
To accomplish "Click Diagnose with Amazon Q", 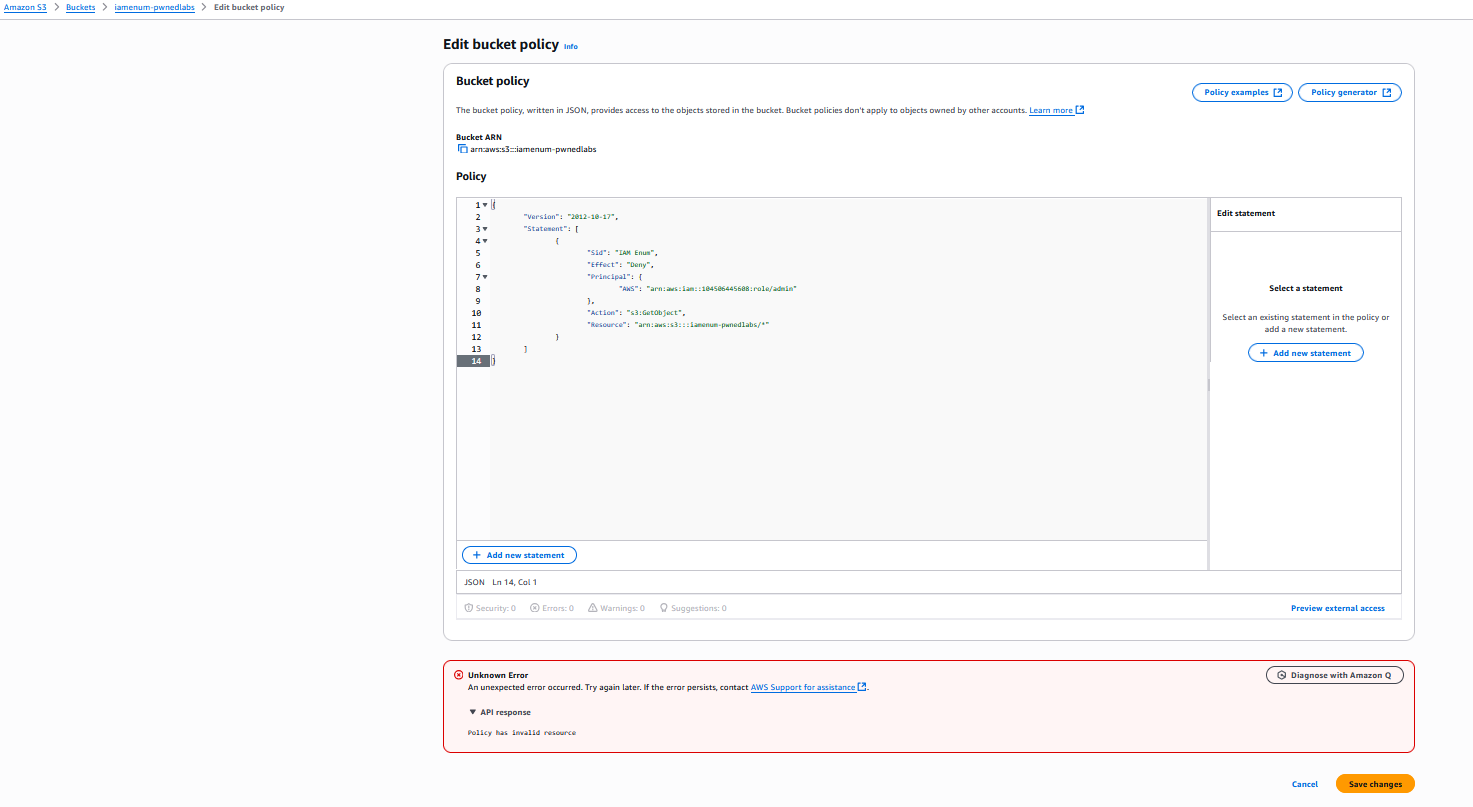I will point(1334,675).
